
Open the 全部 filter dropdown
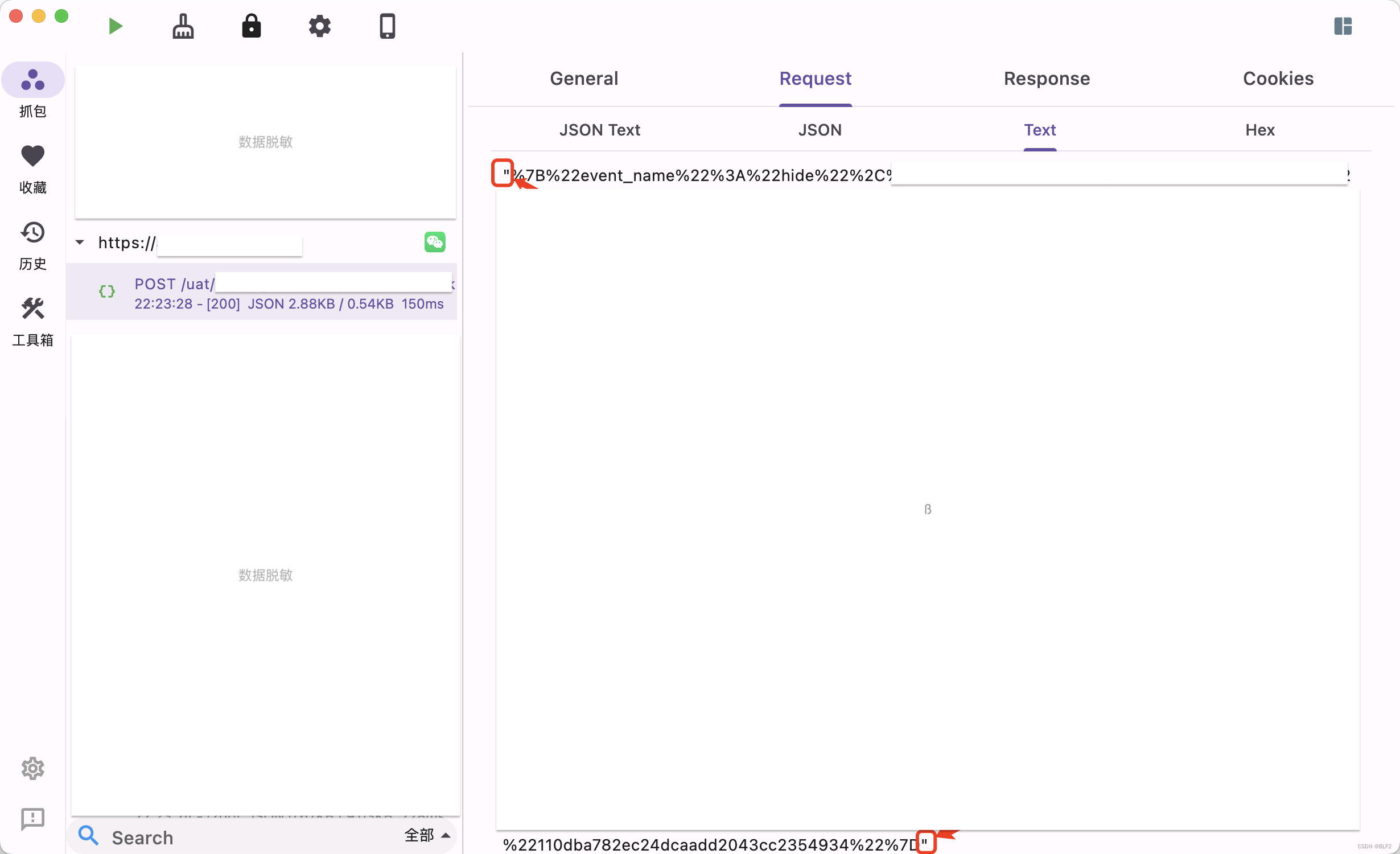click(x=427, y=835)
